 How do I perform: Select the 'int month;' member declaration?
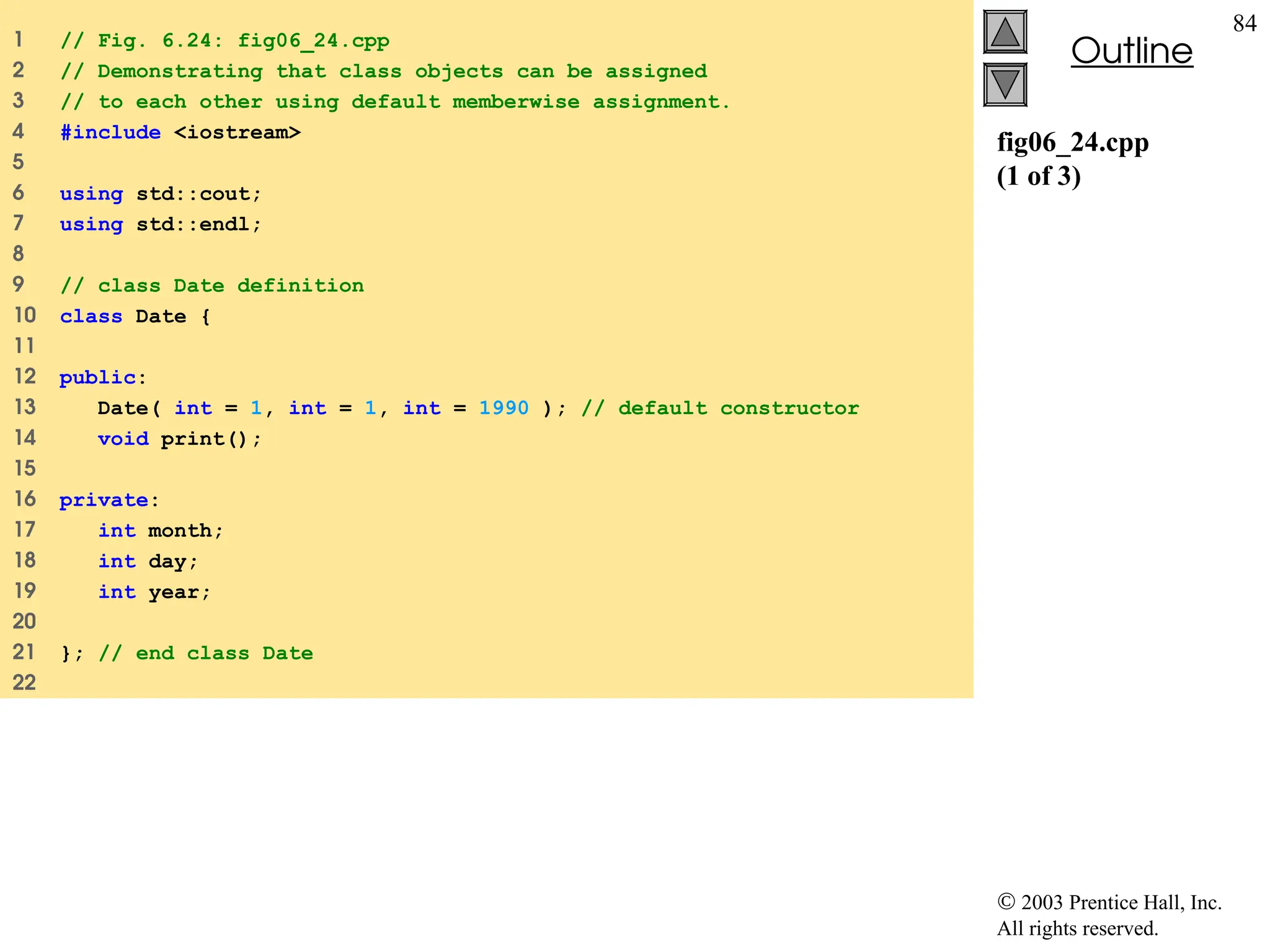pyautogui.click(x=161, y=531)
